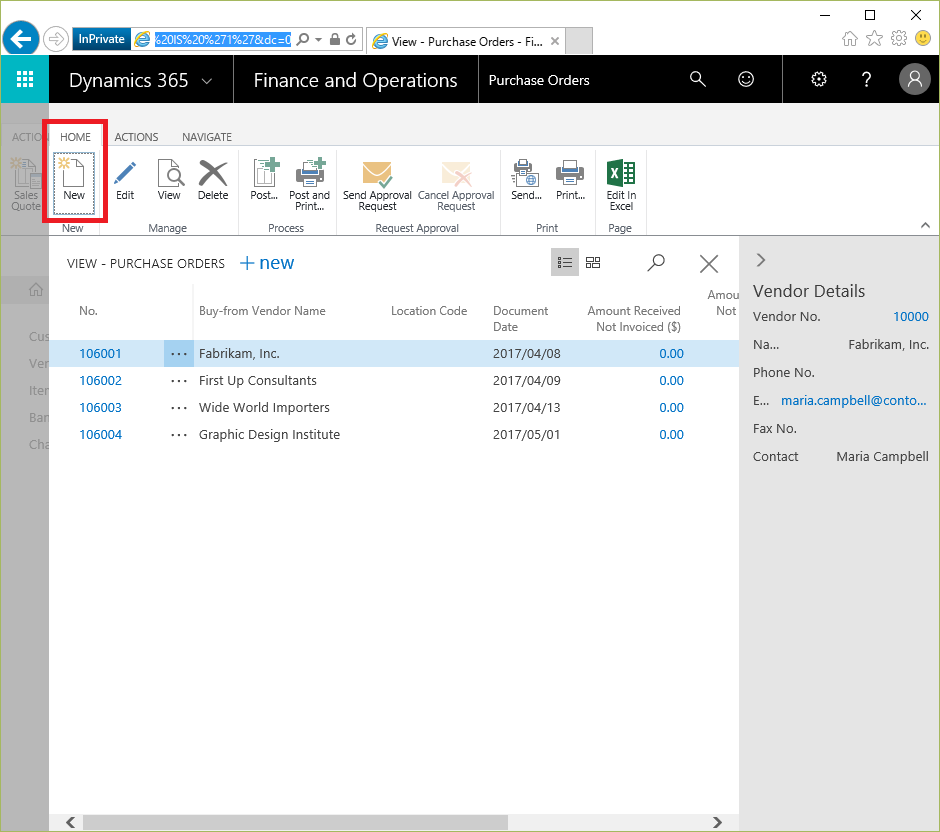Click the horizontal scrollbar thumb
940x832 pixels.
[x=295, y=822]
